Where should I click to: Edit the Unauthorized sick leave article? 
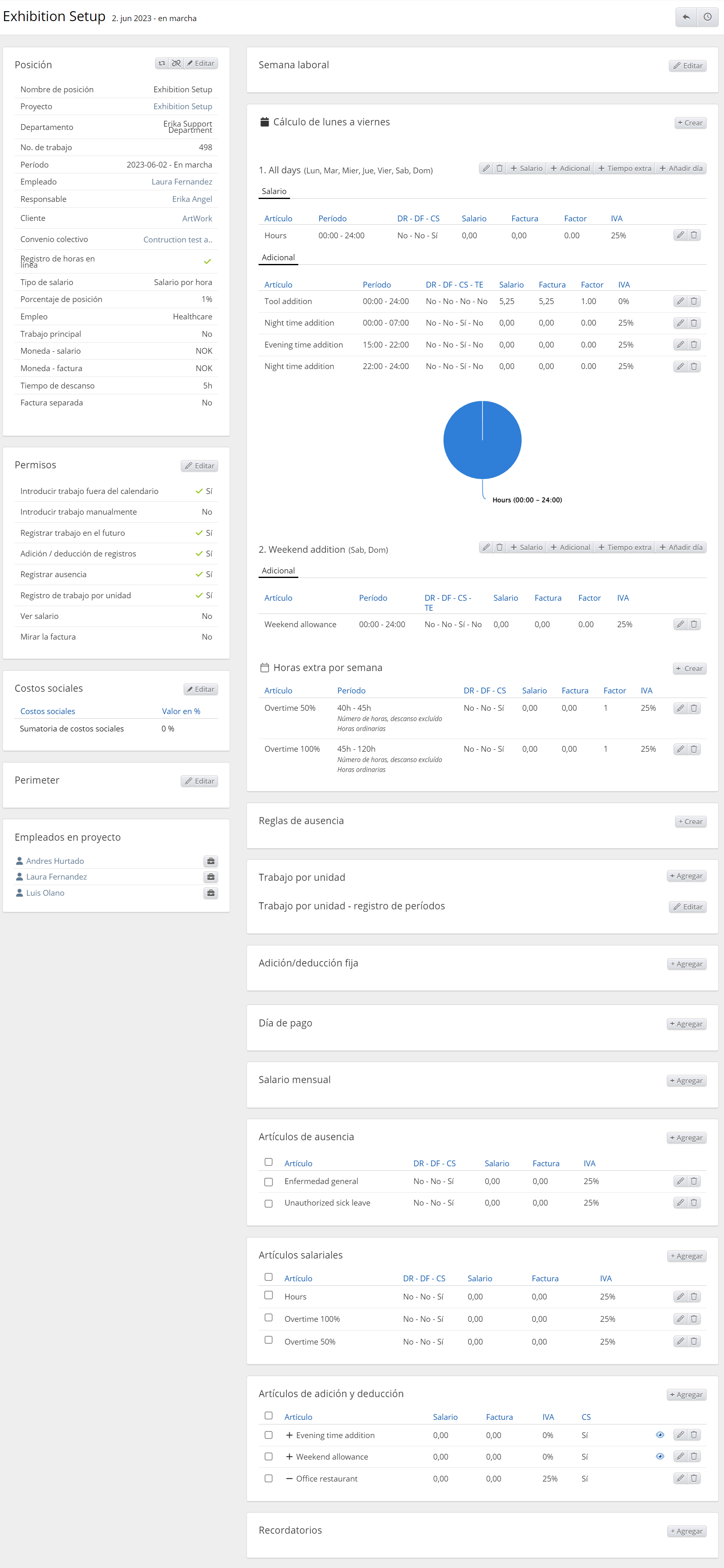pyautogui.click(x=680, y=1203)
